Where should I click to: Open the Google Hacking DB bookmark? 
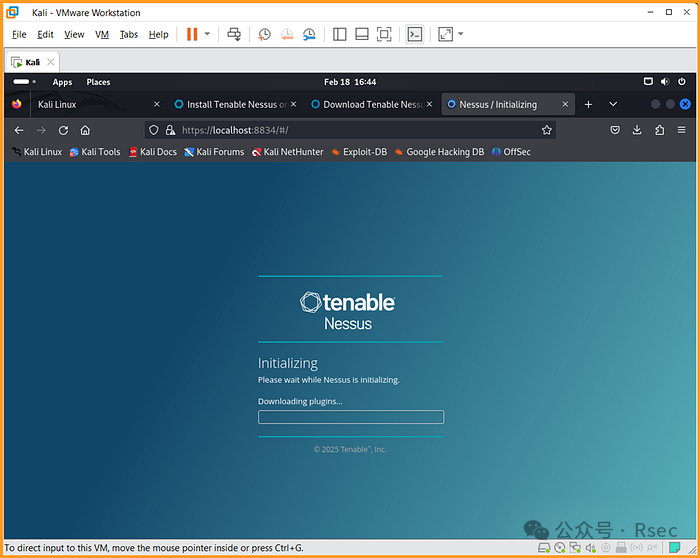[440, 152]
